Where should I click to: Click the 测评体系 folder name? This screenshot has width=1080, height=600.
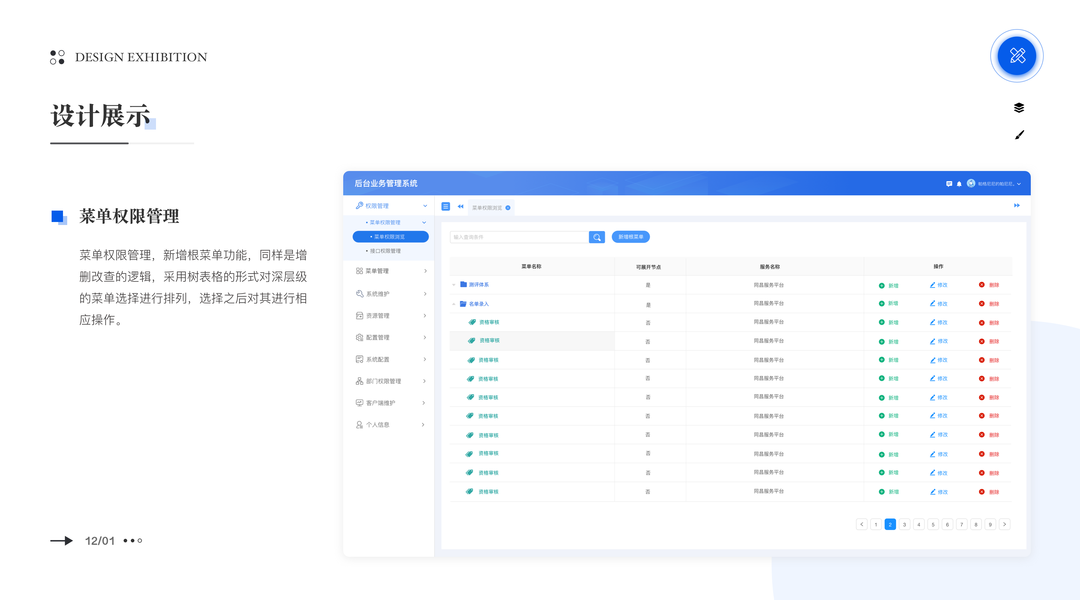tap(479, 285)
